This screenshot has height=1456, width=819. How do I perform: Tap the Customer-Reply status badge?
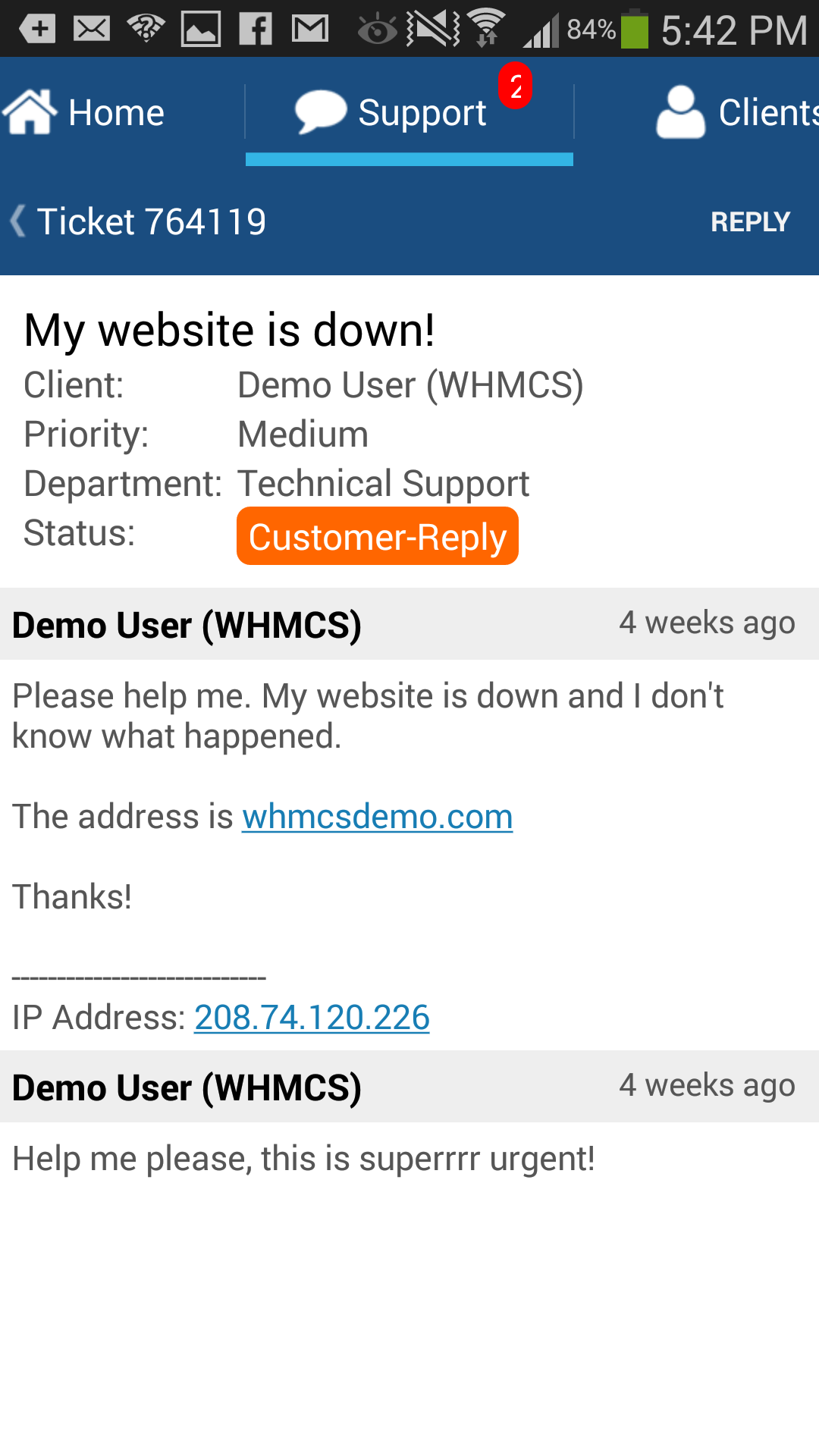click(x=378, y=536)
